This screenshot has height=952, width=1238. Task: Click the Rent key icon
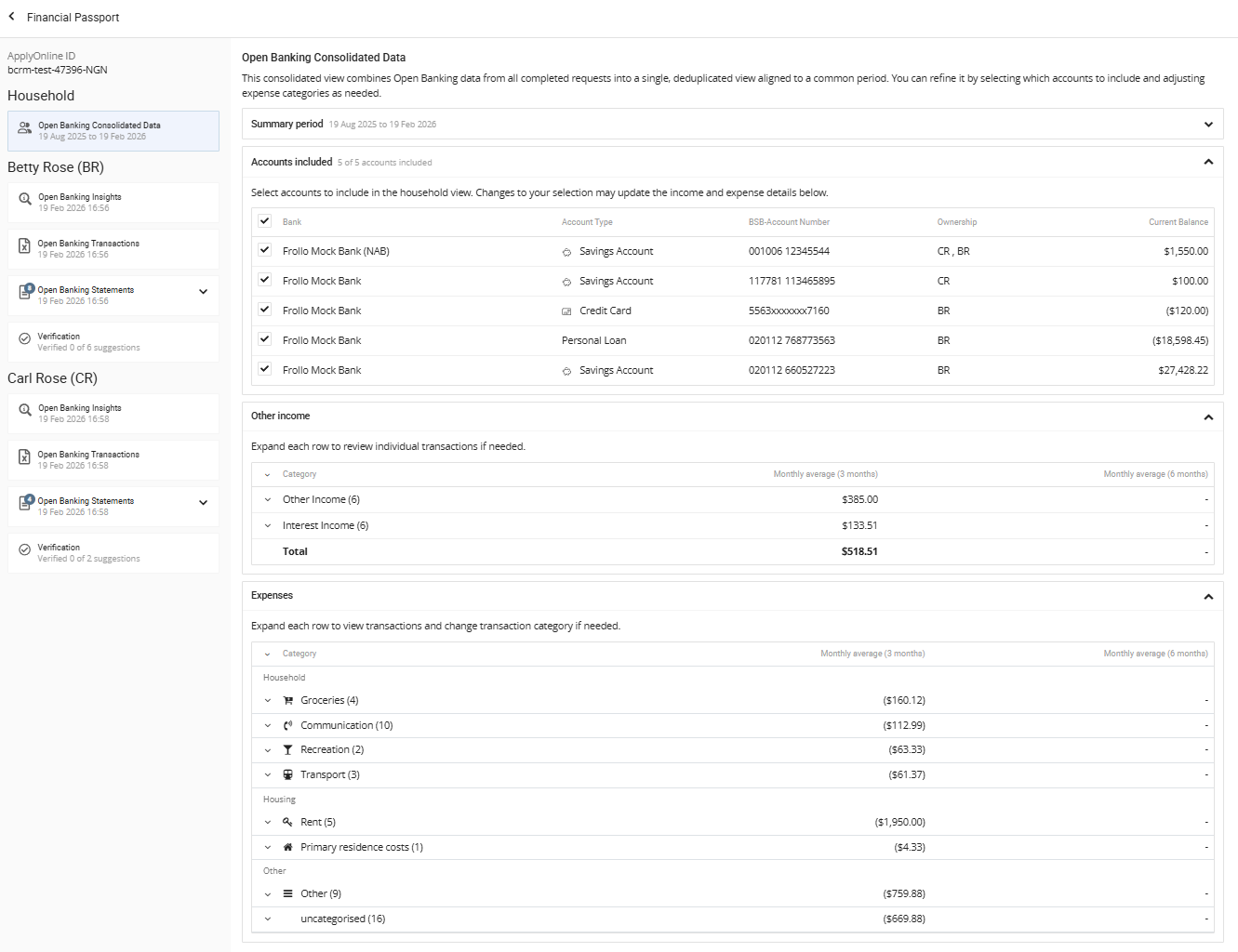(x=288, y=823)
